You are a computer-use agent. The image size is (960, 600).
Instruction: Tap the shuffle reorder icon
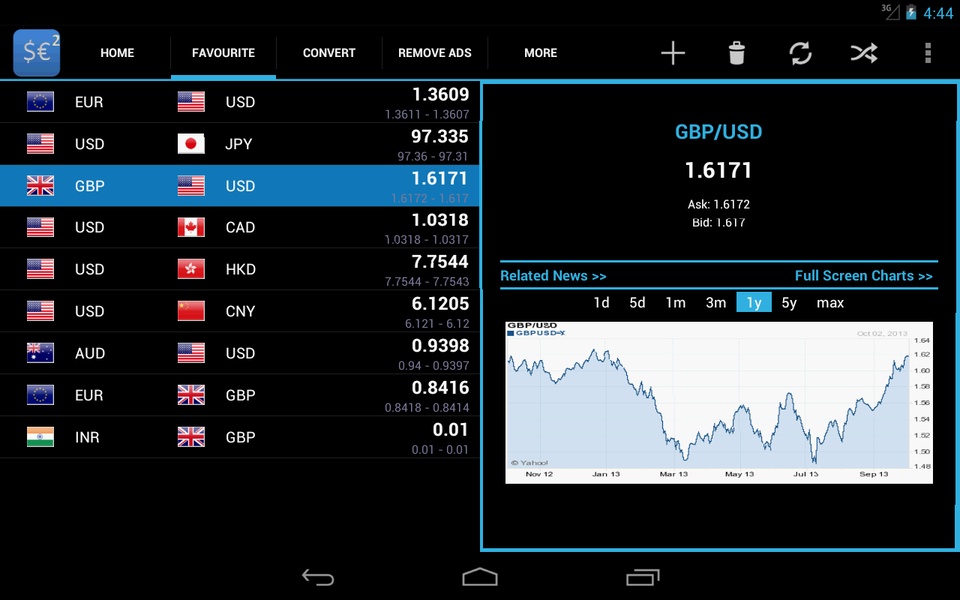click(864, 53)
